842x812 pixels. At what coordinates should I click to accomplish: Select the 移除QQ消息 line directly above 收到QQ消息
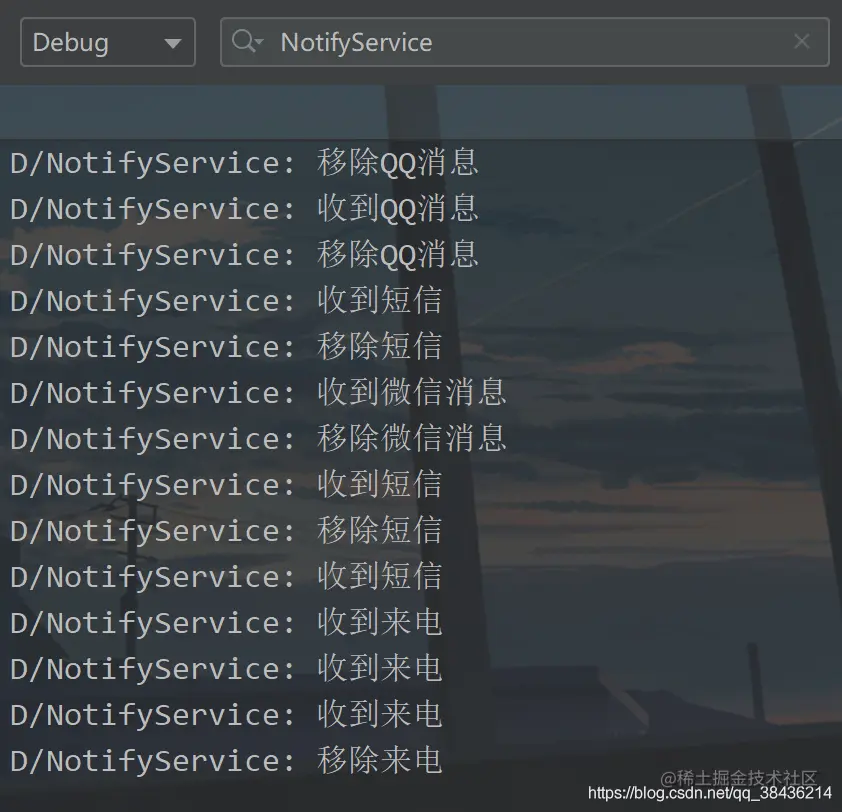coord(244,163)
